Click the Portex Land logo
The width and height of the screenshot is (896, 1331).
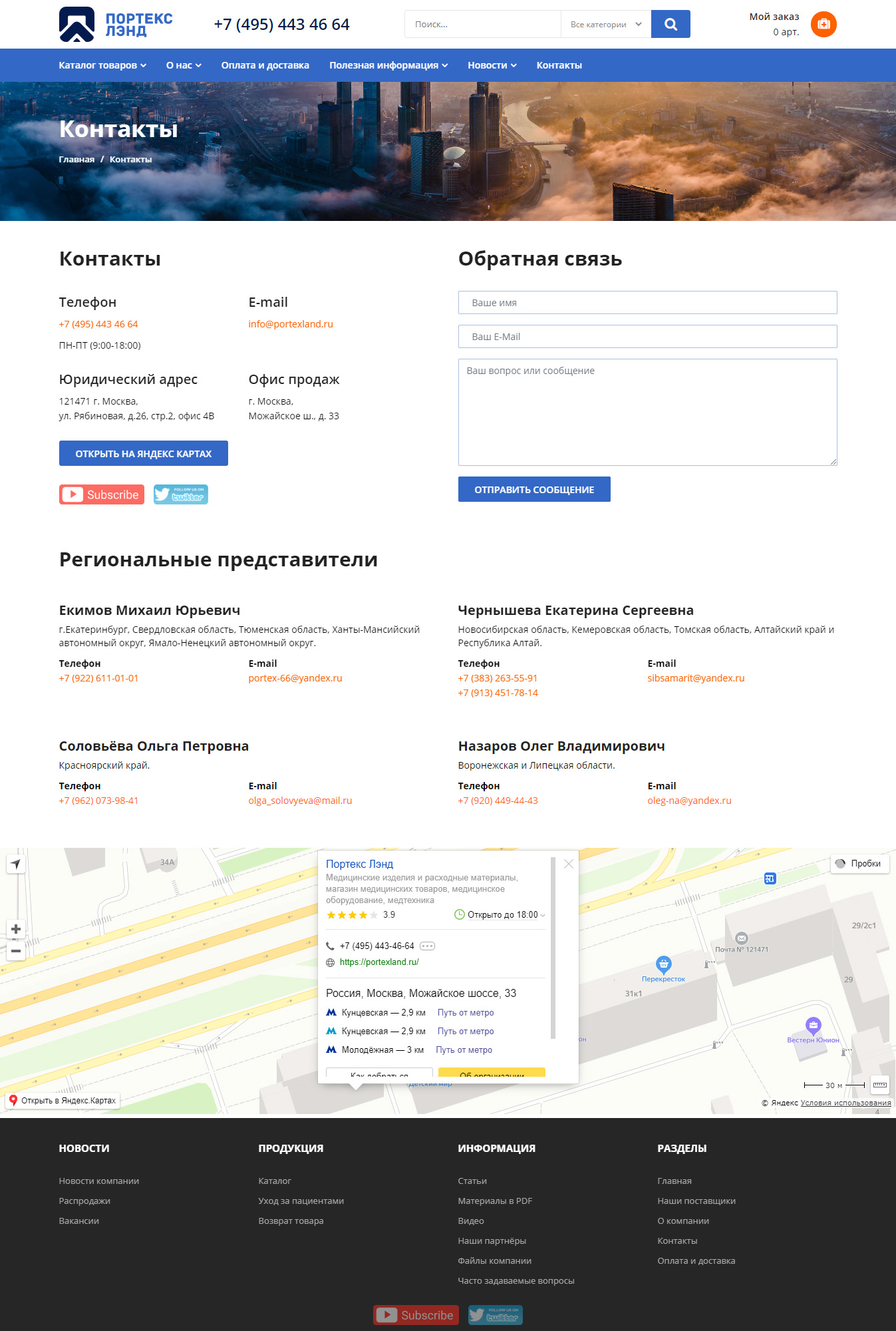click(116, 25)
